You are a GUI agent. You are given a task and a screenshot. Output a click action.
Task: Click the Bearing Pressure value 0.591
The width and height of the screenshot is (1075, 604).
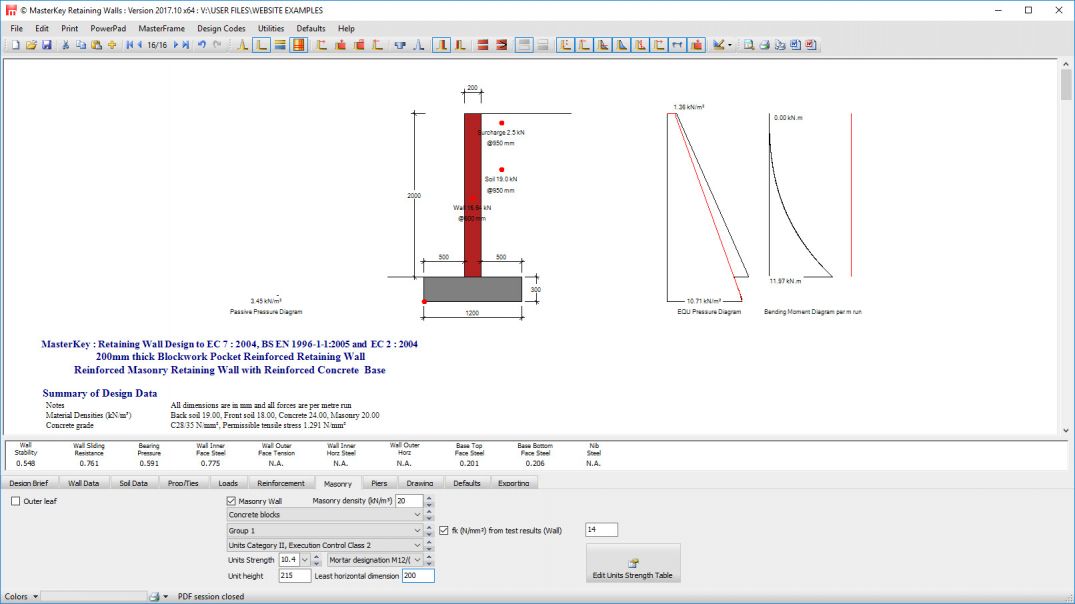149,463
